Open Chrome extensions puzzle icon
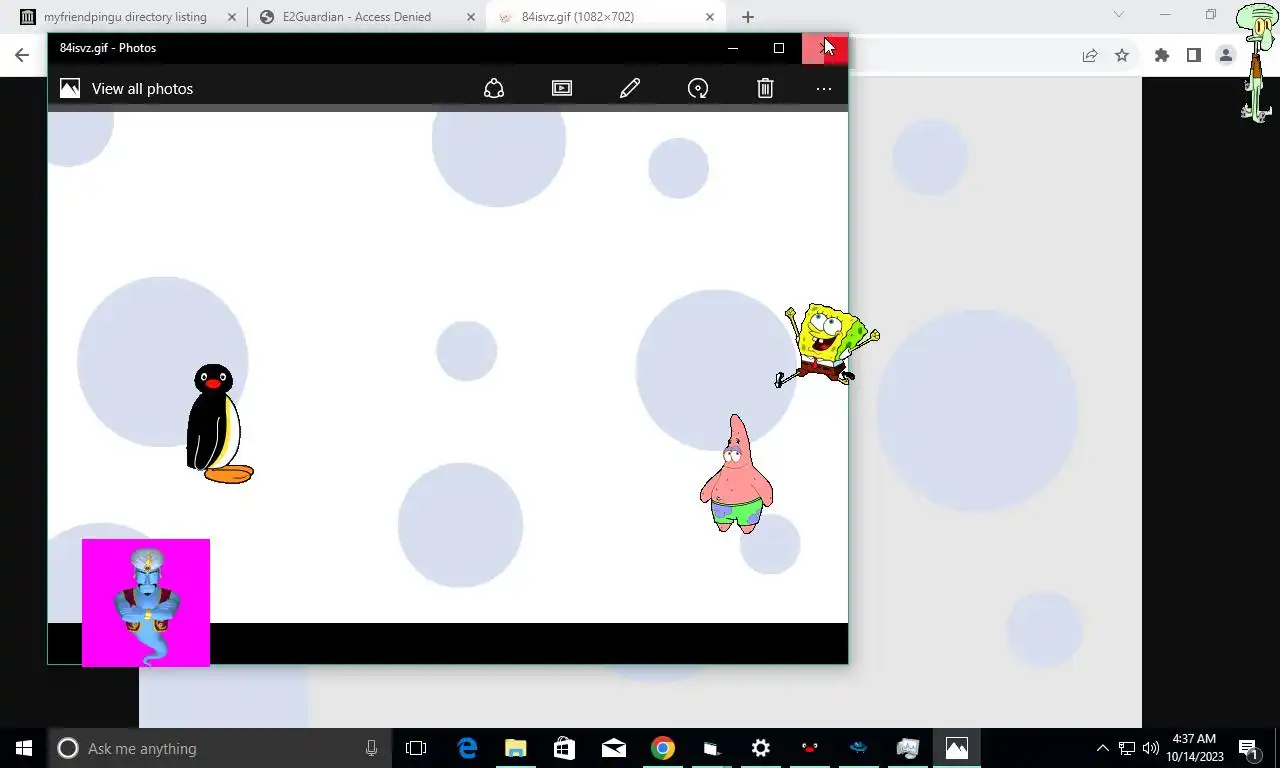 [x=1162, y=56]
